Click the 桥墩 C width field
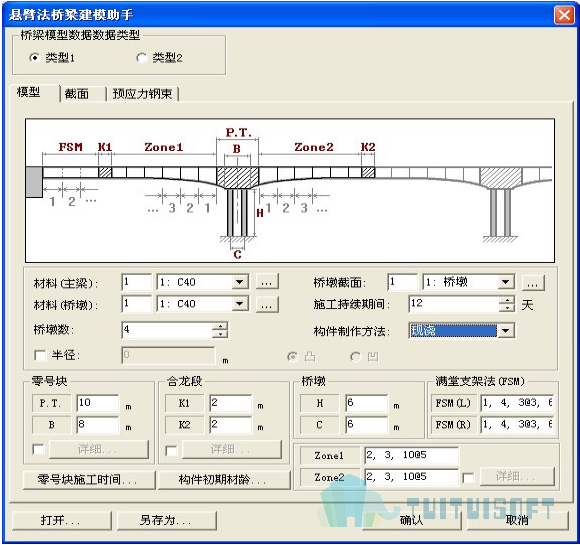Image resolution: width=580 pixels, height=545 pixels. (367, 424)
